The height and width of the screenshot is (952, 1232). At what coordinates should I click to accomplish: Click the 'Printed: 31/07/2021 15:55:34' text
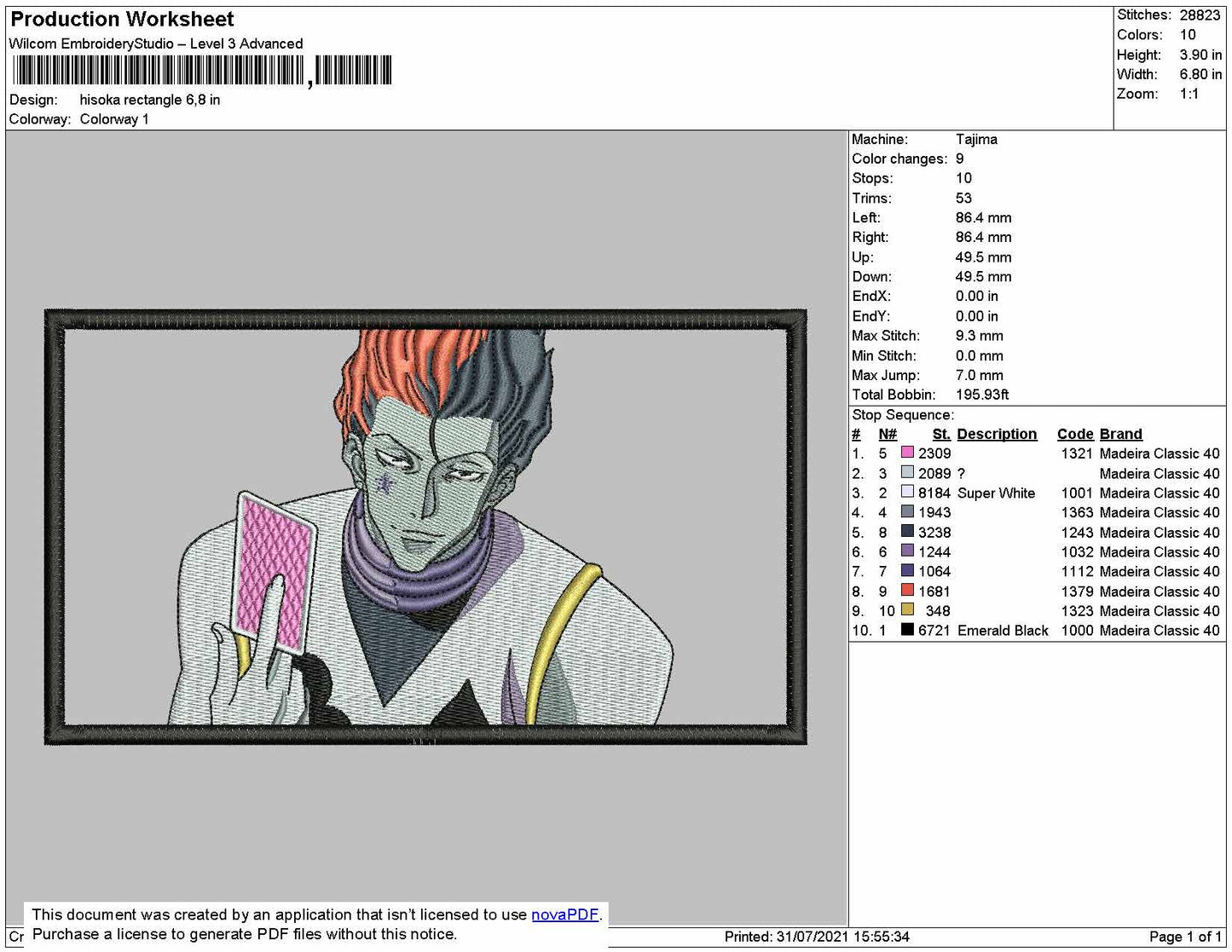[817, 937]
